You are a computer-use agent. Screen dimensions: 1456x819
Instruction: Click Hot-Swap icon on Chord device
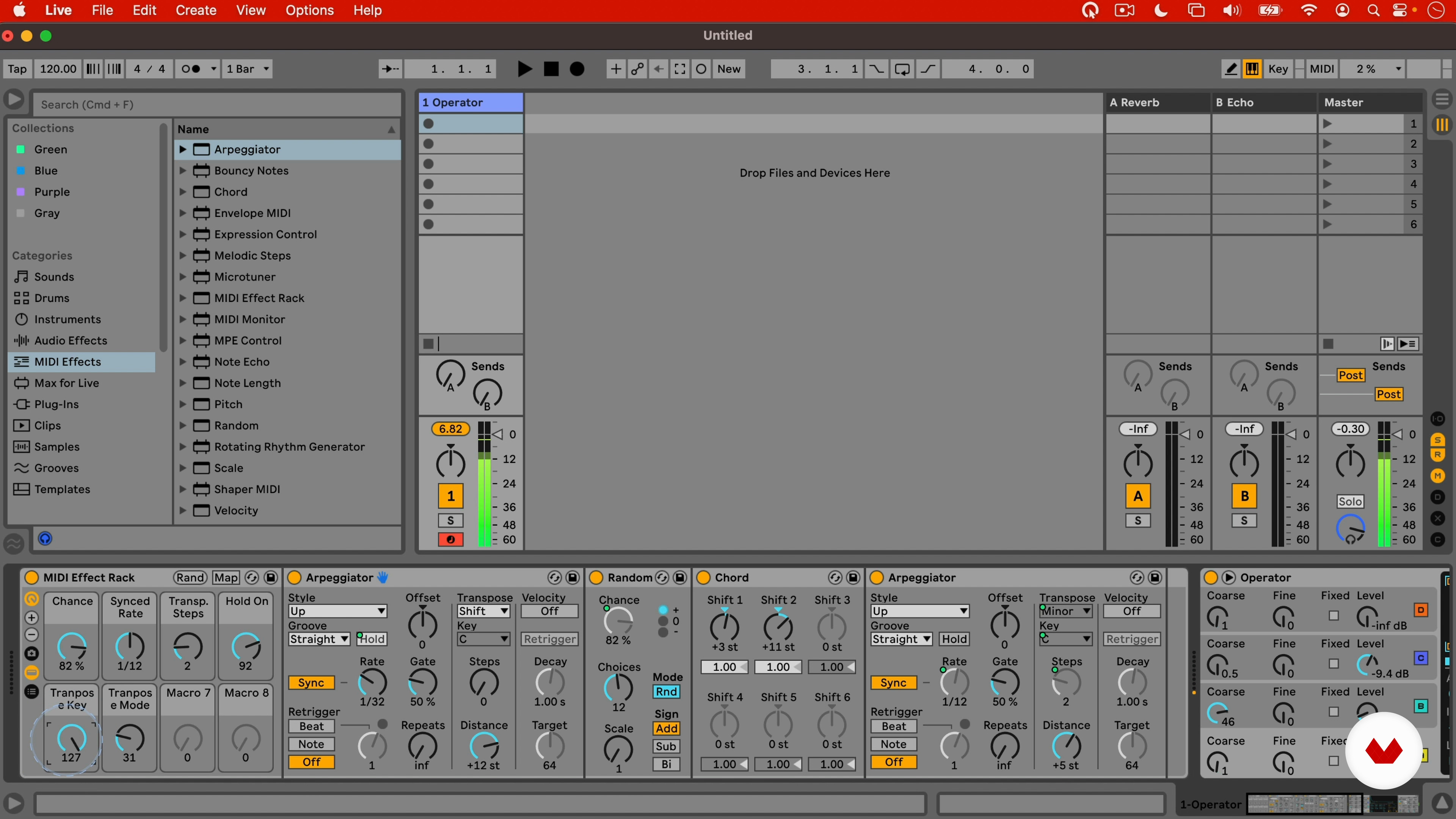(835, 577)
